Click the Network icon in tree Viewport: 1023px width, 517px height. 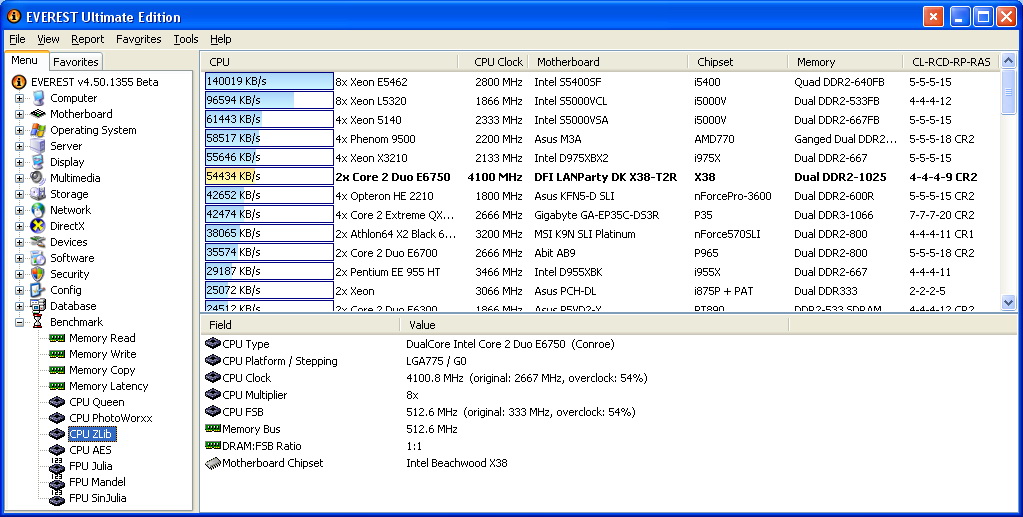point(38,210)
